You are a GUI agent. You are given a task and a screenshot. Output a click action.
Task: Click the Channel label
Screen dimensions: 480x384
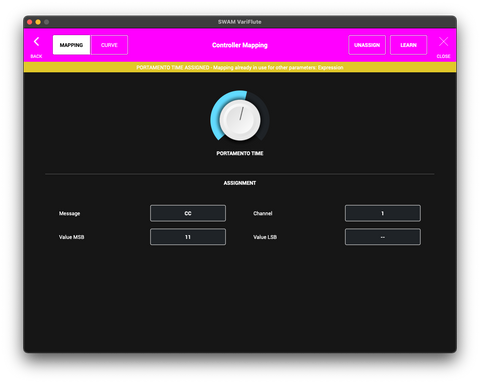click(263, 213)
